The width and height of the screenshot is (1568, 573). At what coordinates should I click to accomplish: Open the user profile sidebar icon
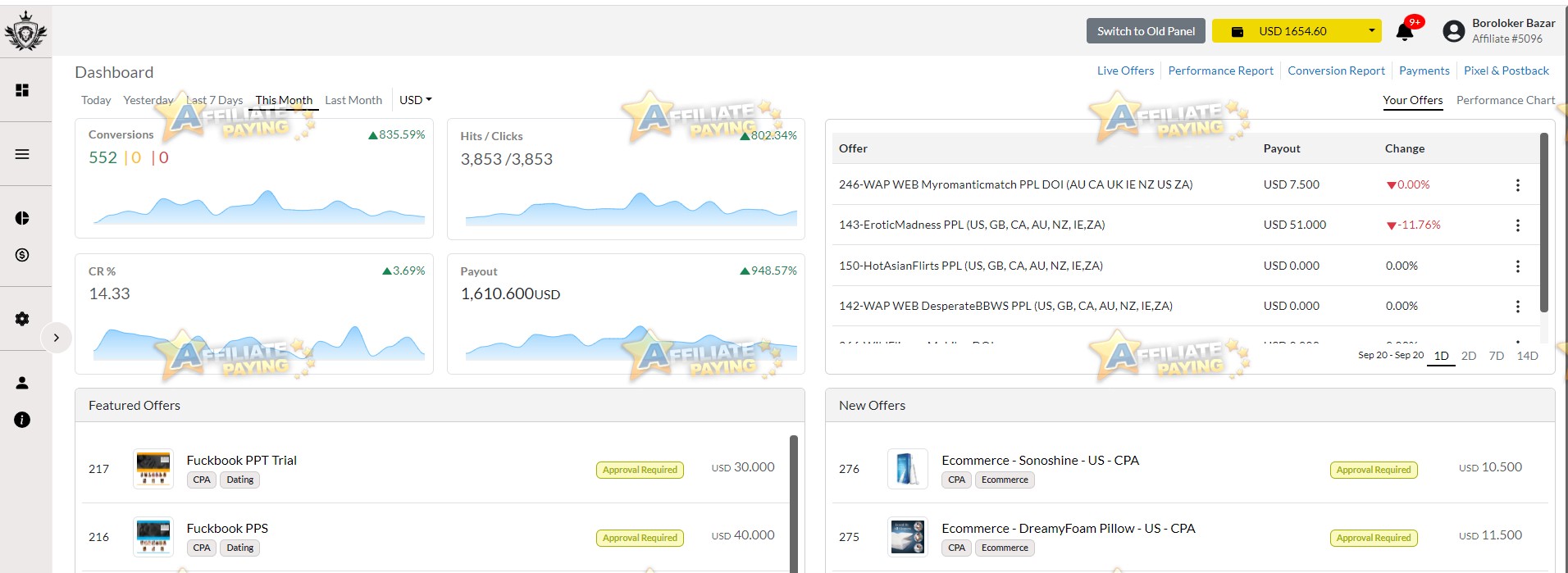click(22, 383)
